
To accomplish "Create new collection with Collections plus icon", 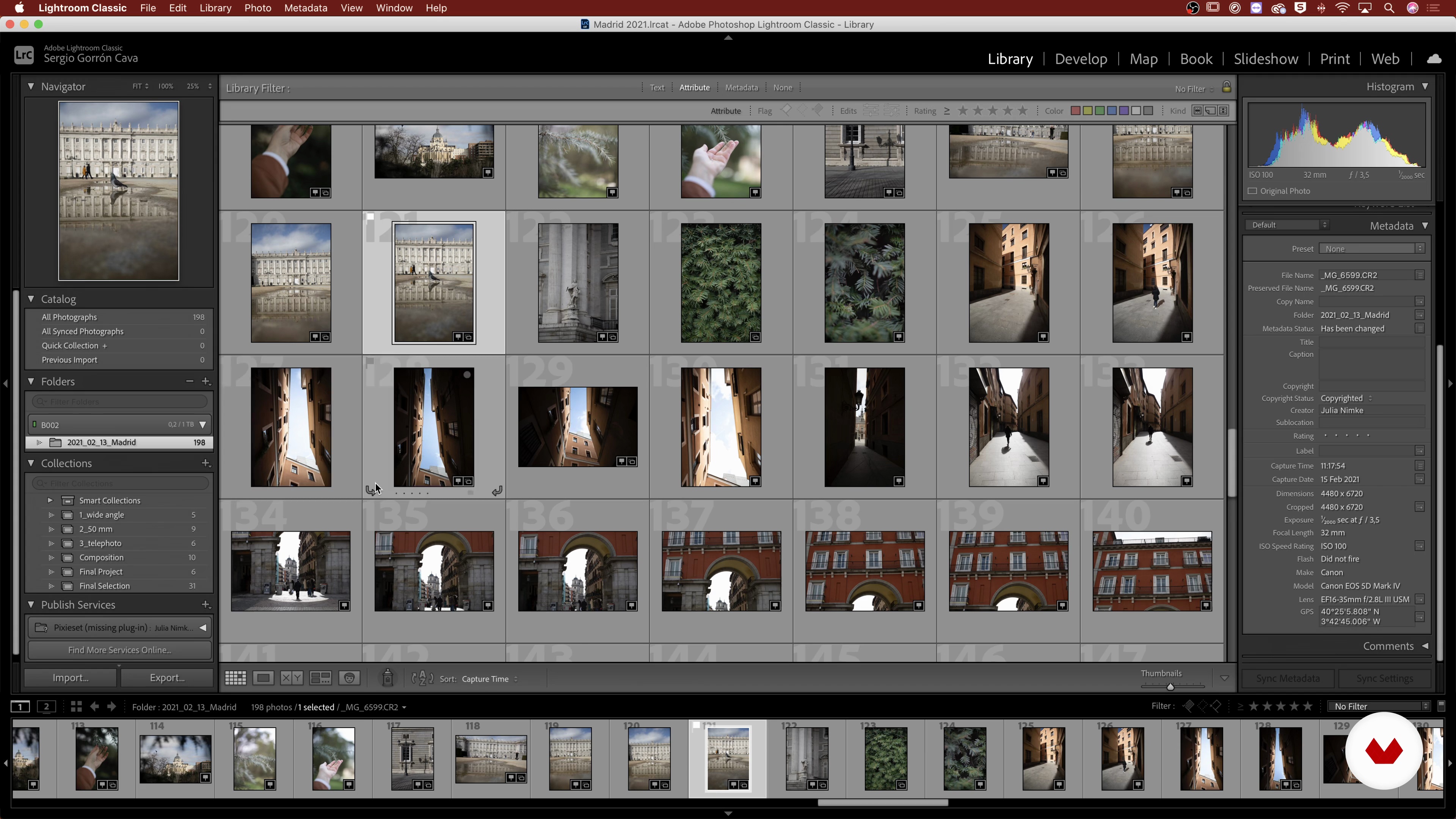I will click(206, 463).
